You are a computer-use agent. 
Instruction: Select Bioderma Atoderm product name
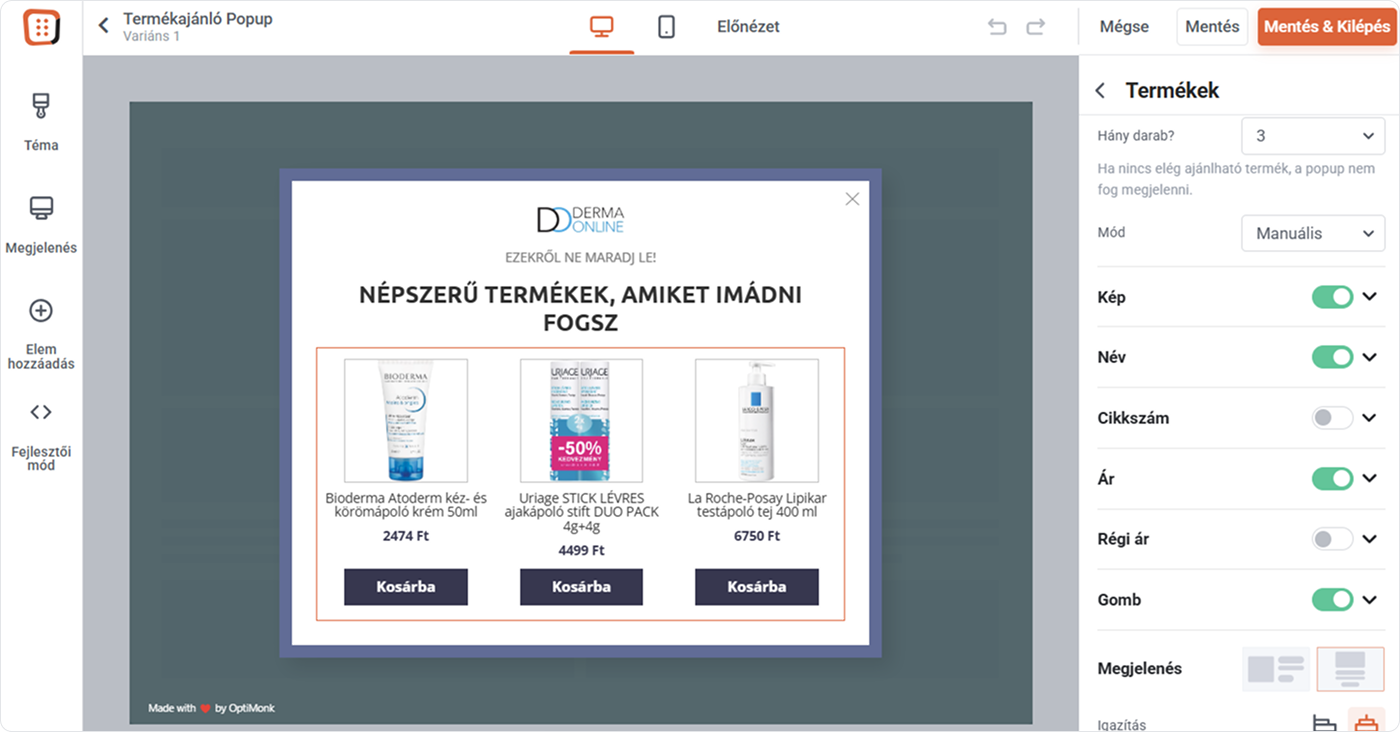click(x=406, y=505)
